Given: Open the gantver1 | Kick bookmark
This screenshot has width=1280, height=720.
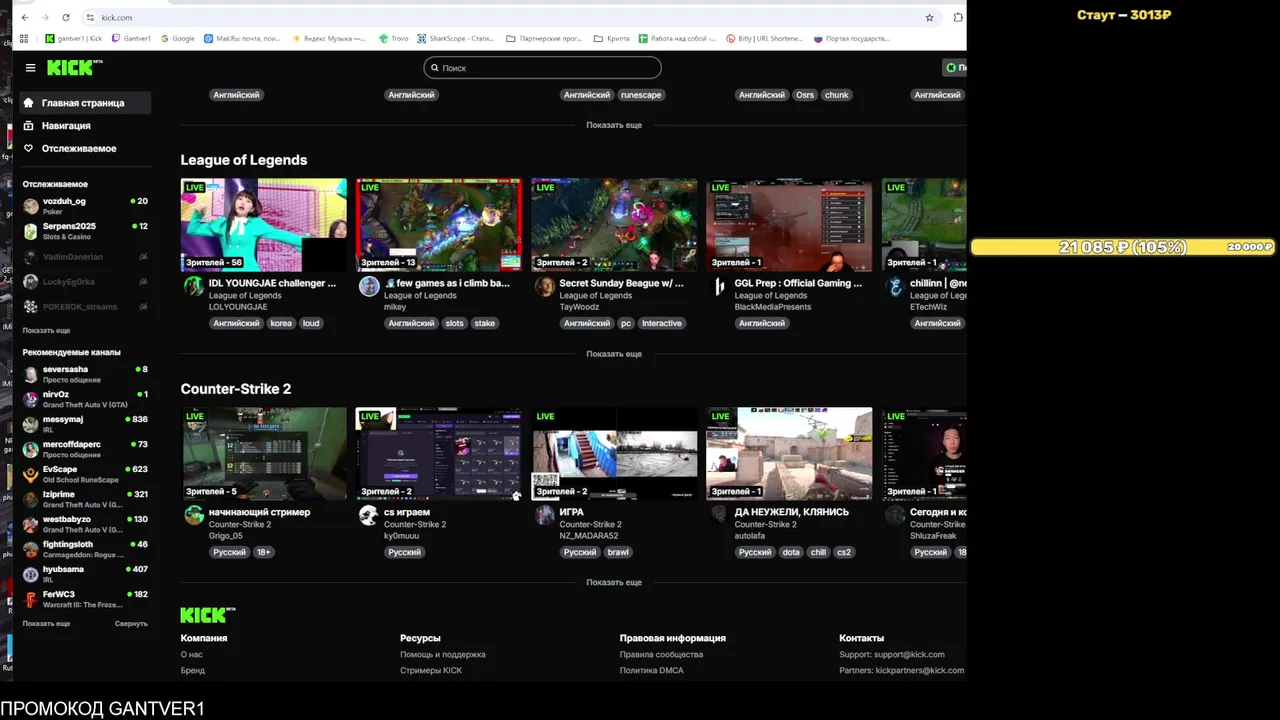Looking at the screenshot, I should 74,38.
